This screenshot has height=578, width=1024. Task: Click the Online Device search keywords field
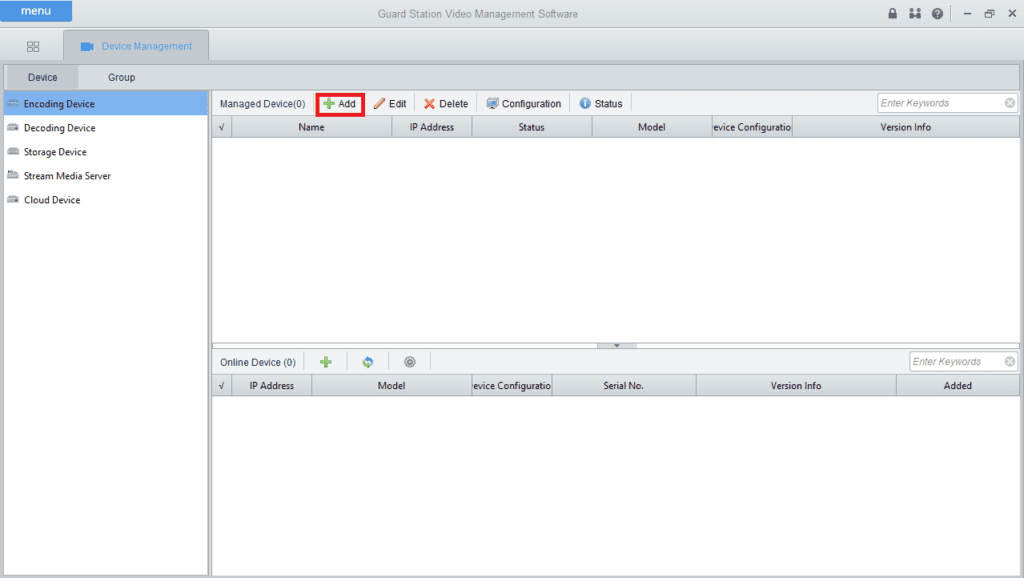pyautogui.click(x=955, y=362)
